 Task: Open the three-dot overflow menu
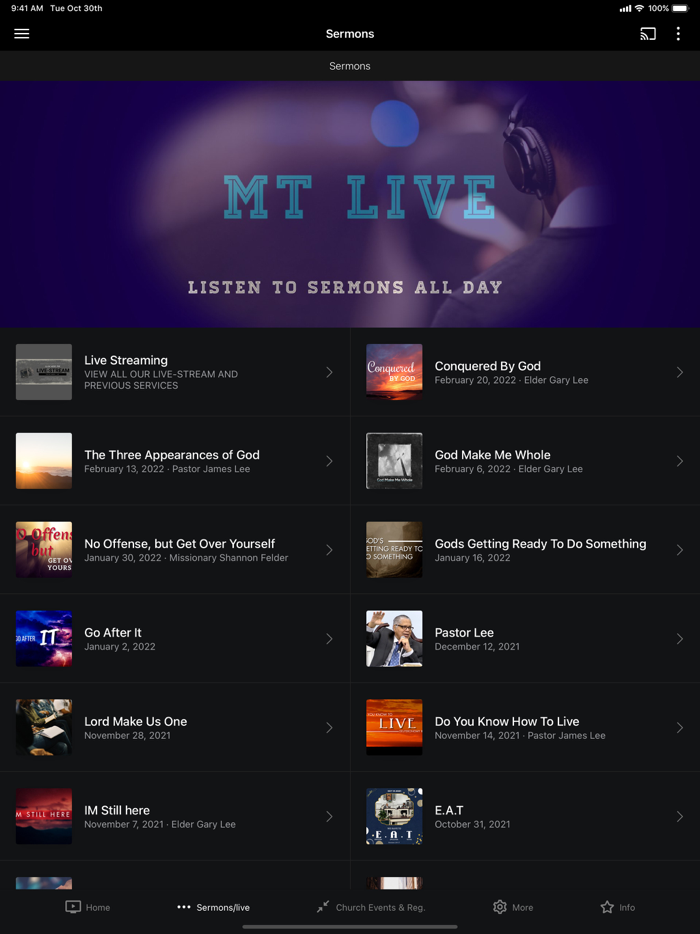[x=678, y=33]
